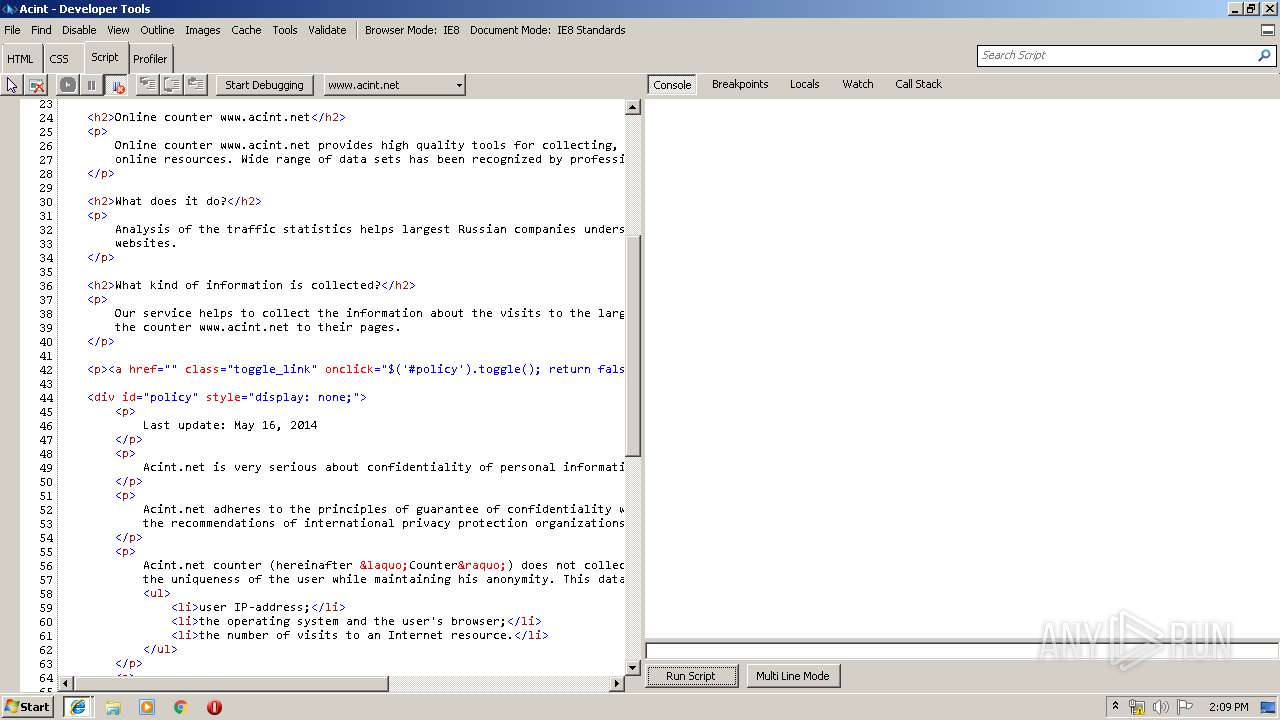This screenshot has width=1280, height=720.
Task: Open Opera from the taskbar
Action: coord(214,707)
